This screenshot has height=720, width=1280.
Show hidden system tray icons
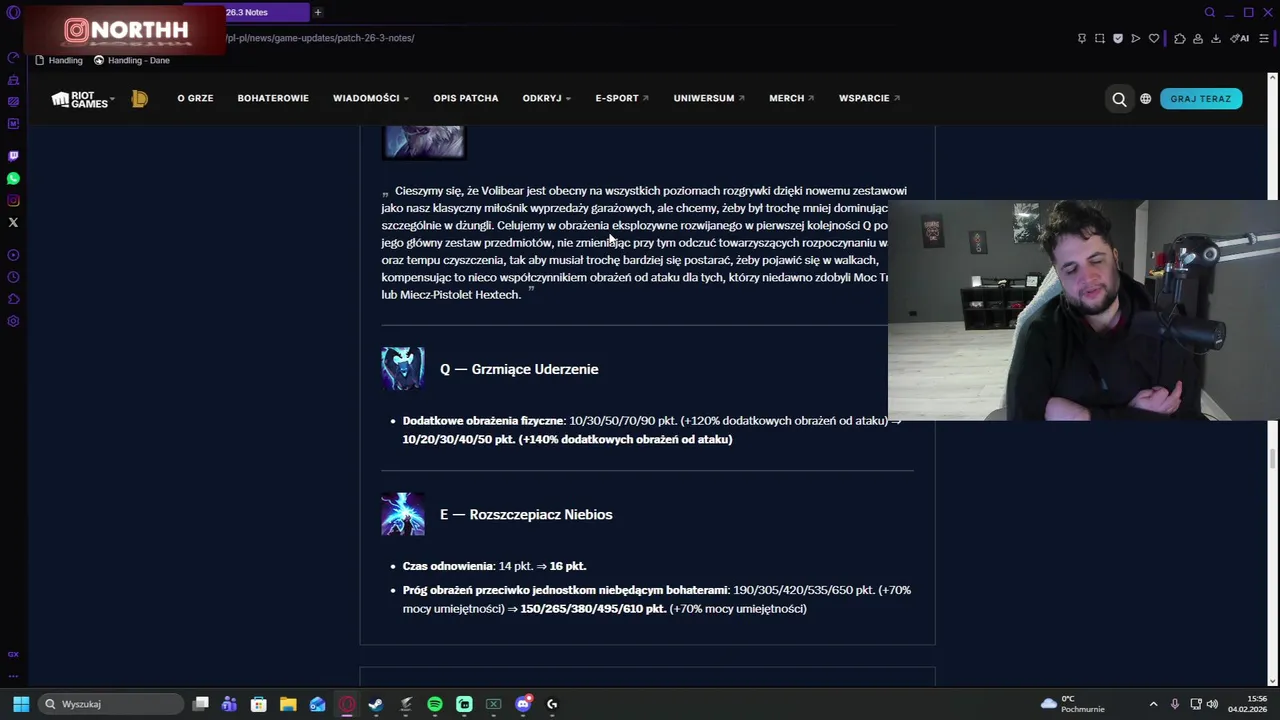pyautogui.click(x=1153, y=704)
